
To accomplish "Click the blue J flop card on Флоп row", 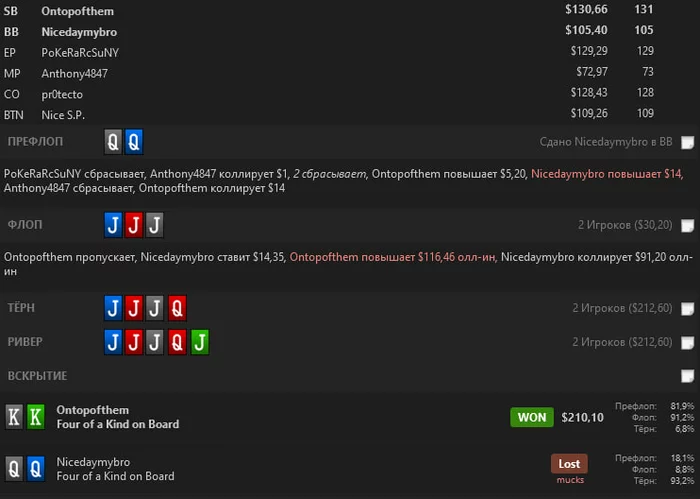I will [113, 225].
